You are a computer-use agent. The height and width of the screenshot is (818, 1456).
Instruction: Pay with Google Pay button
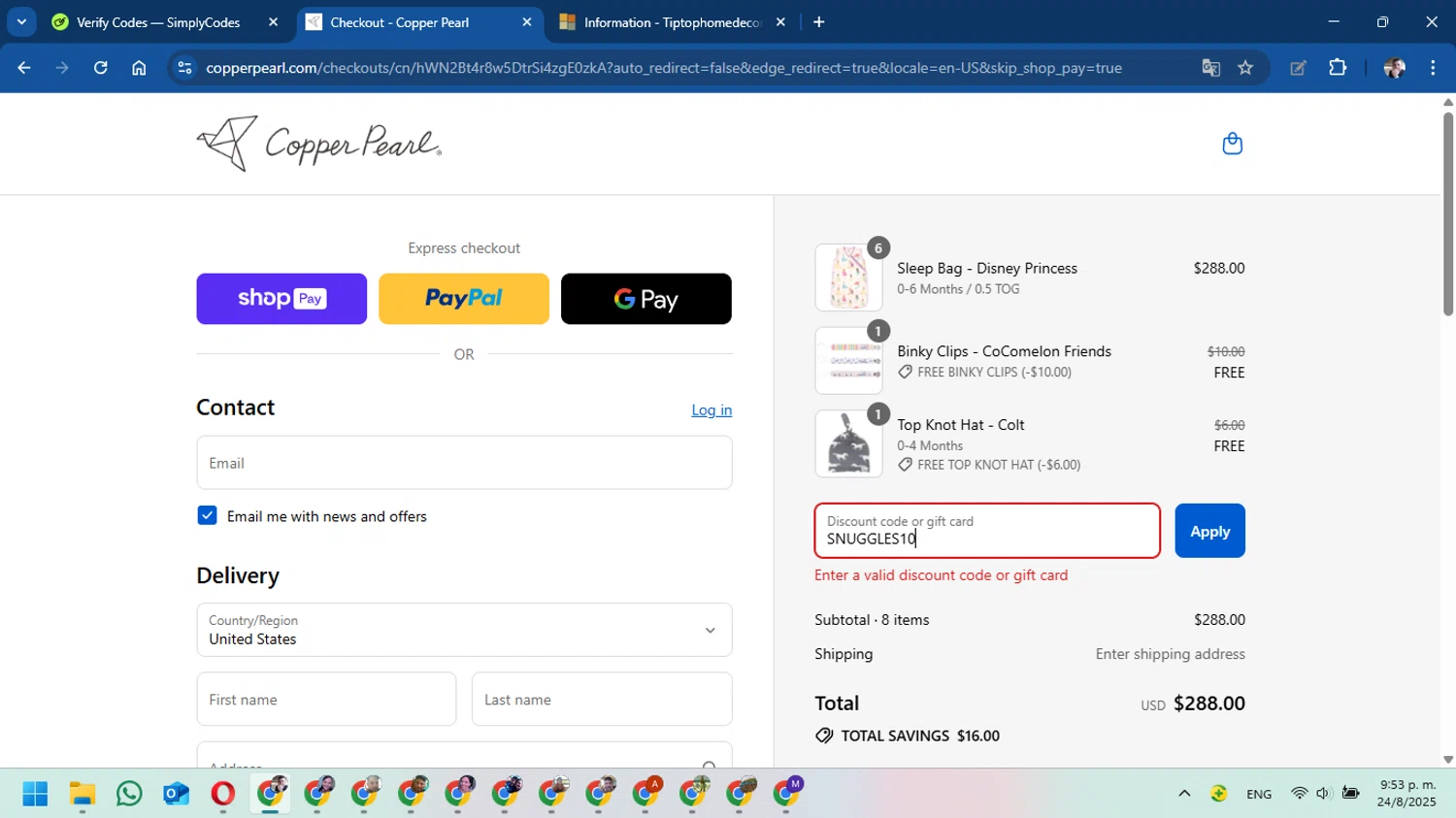coord(646,299)
